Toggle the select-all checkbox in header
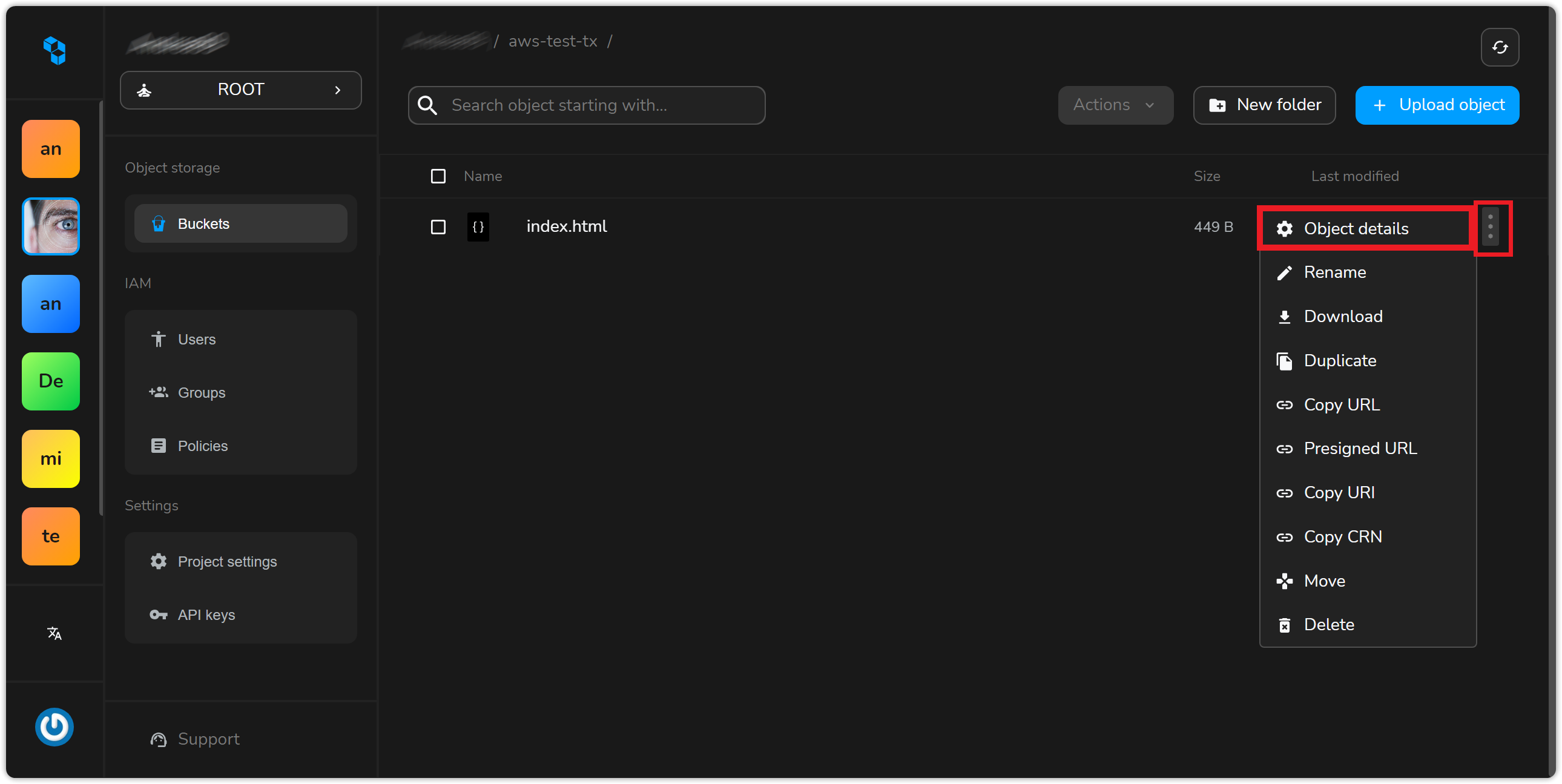This screenshot has height=784, width=1562. [438, 176]
